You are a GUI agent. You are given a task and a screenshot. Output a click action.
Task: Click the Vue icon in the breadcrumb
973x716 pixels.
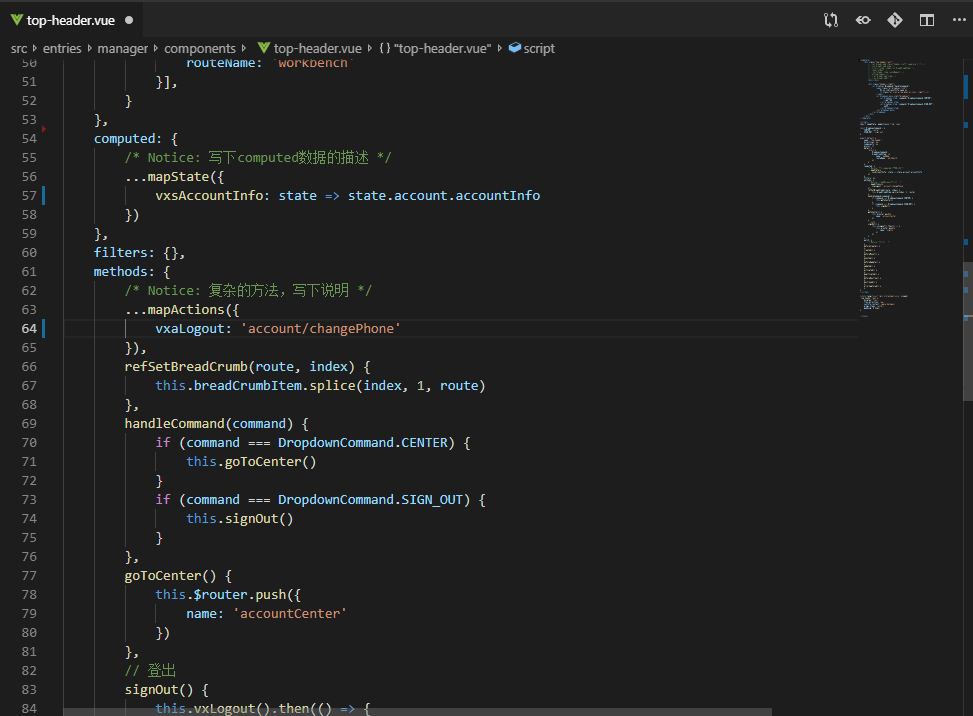tap(264, 48)
